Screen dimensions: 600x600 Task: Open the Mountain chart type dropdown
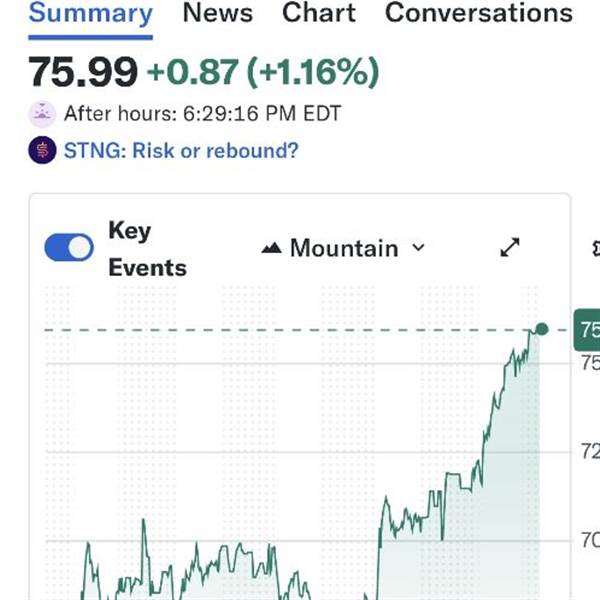(x=343, y=248)
